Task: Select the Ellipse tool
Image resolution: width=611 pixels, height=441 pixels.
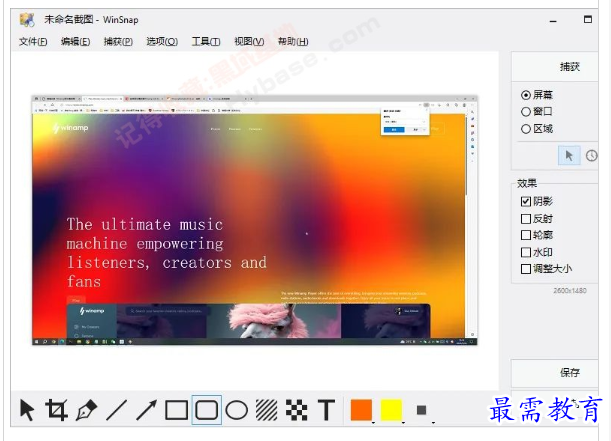Action: coord(237,410)
